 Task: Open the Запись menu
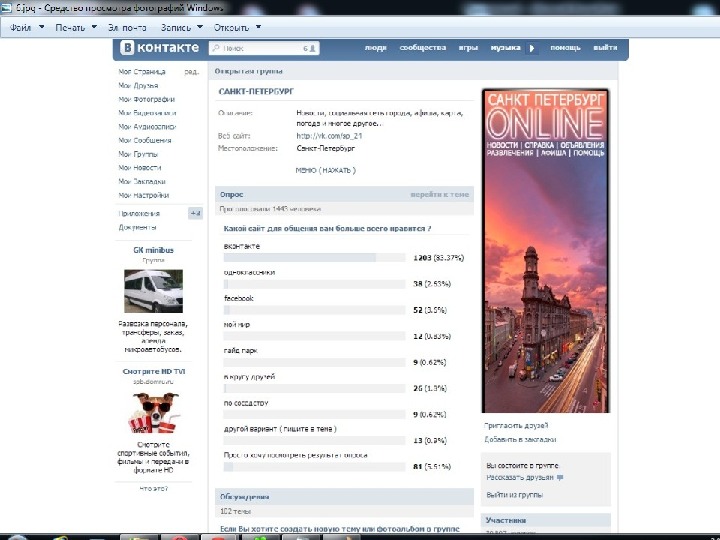pos(175,28)
